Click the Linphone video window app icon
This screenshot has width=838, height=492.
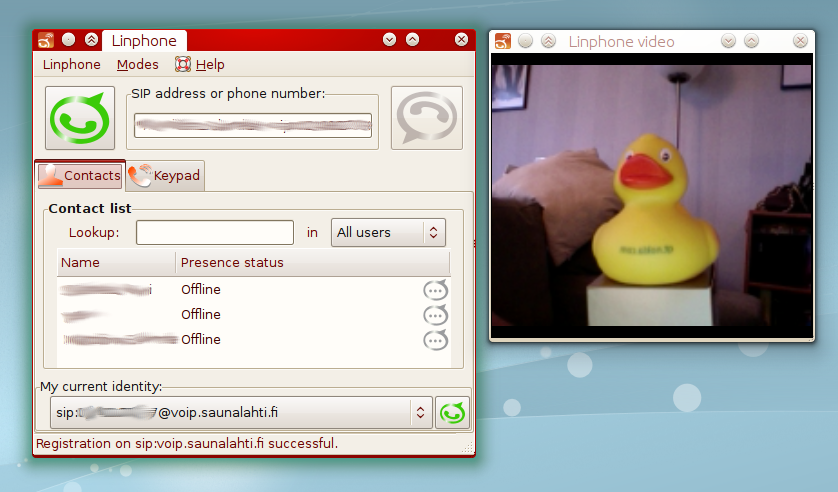coord(503,41)
